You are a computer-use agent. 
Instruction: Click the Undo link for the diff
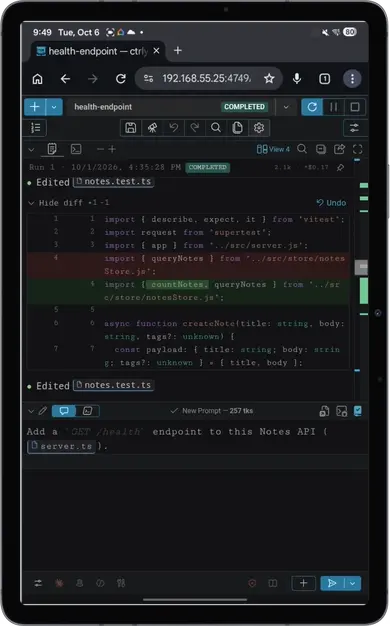click(x=331, y=203)
